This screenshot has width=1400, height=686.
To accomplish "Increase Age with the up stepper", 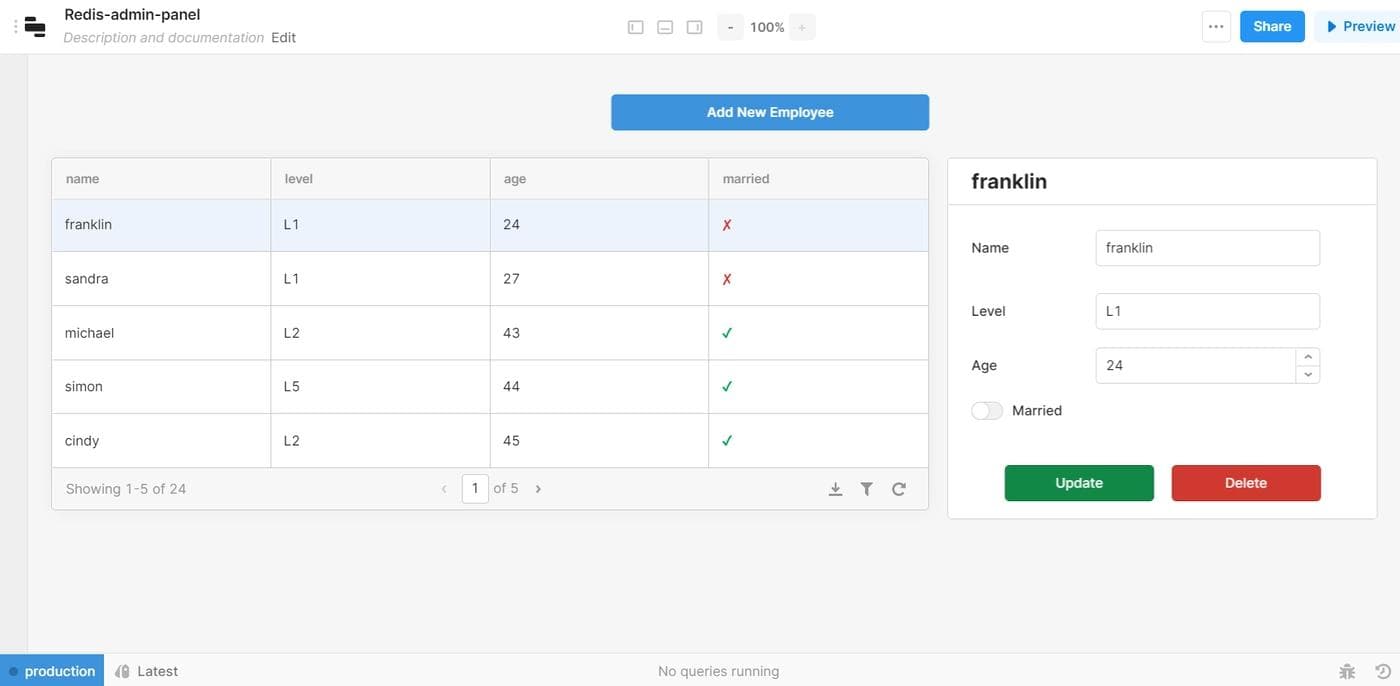I will [1308, 357].
